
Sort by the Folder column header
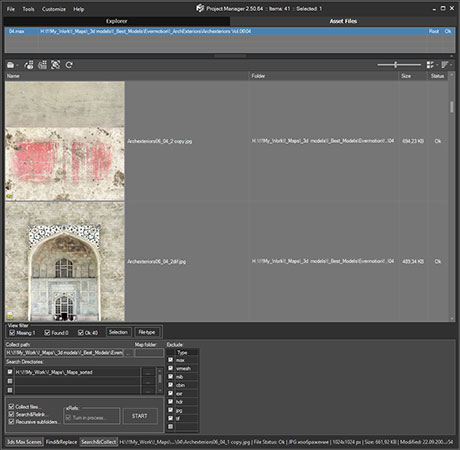click(x=324, y=76)
